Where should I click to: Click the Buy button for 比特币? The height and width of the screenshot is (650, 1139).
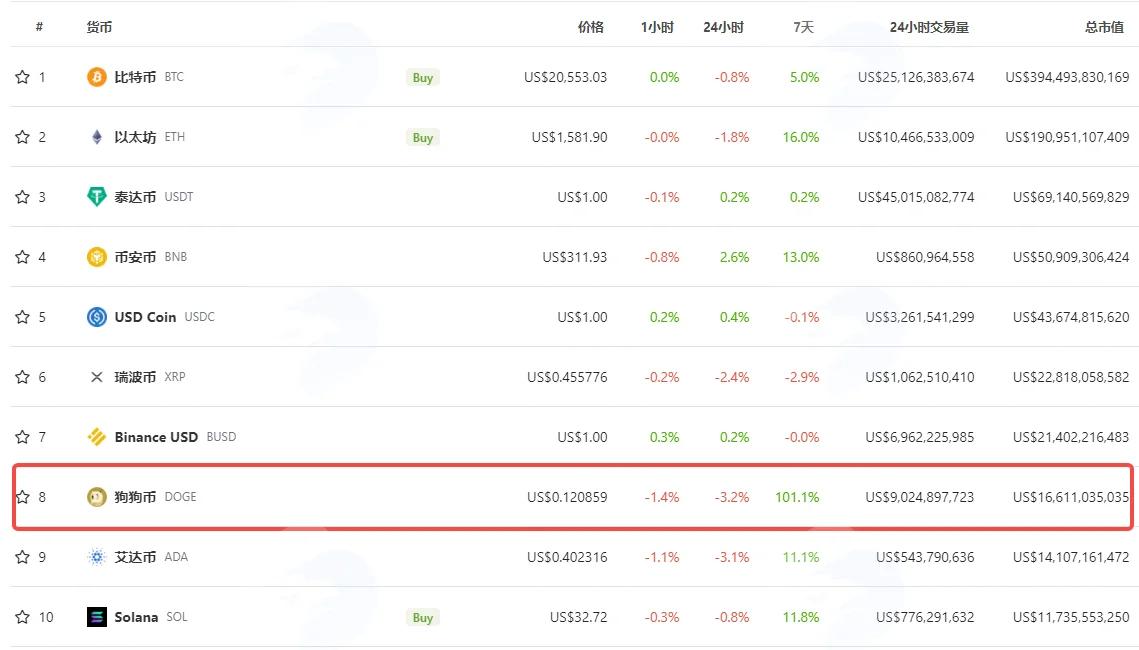tap(423, 78)
